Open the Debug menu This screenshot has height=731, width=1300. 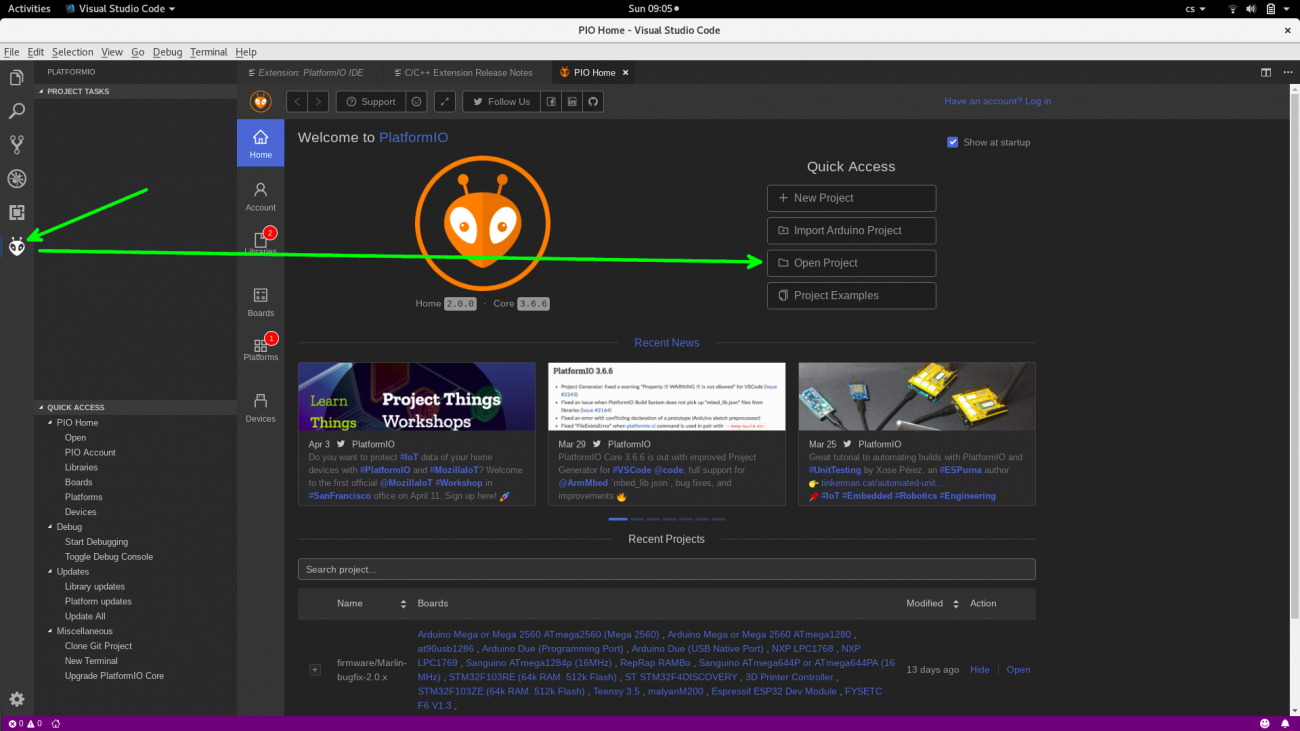[x=167, y=52]
